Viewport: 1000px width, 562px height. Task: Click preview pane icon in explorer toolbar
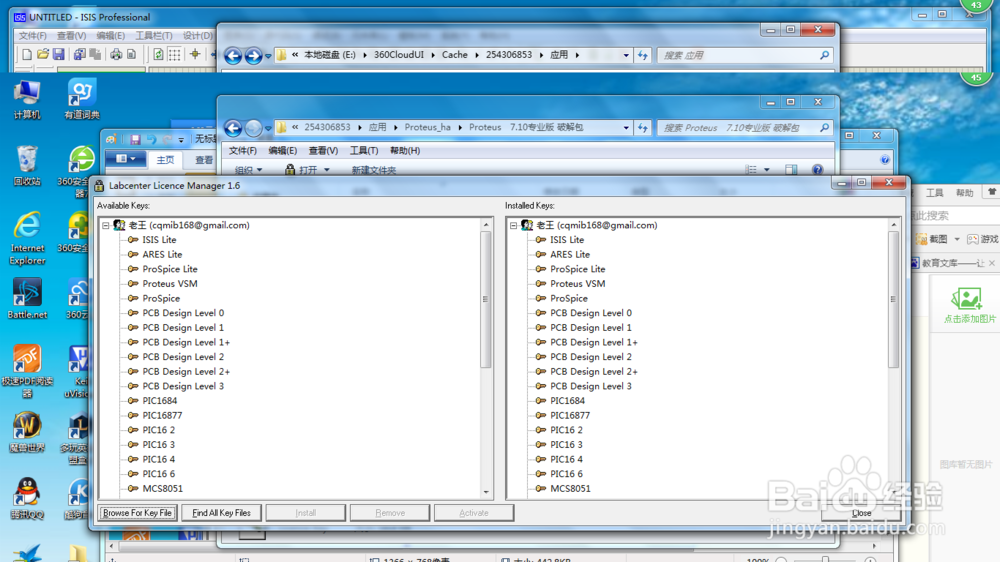click(x=791, y=170)
